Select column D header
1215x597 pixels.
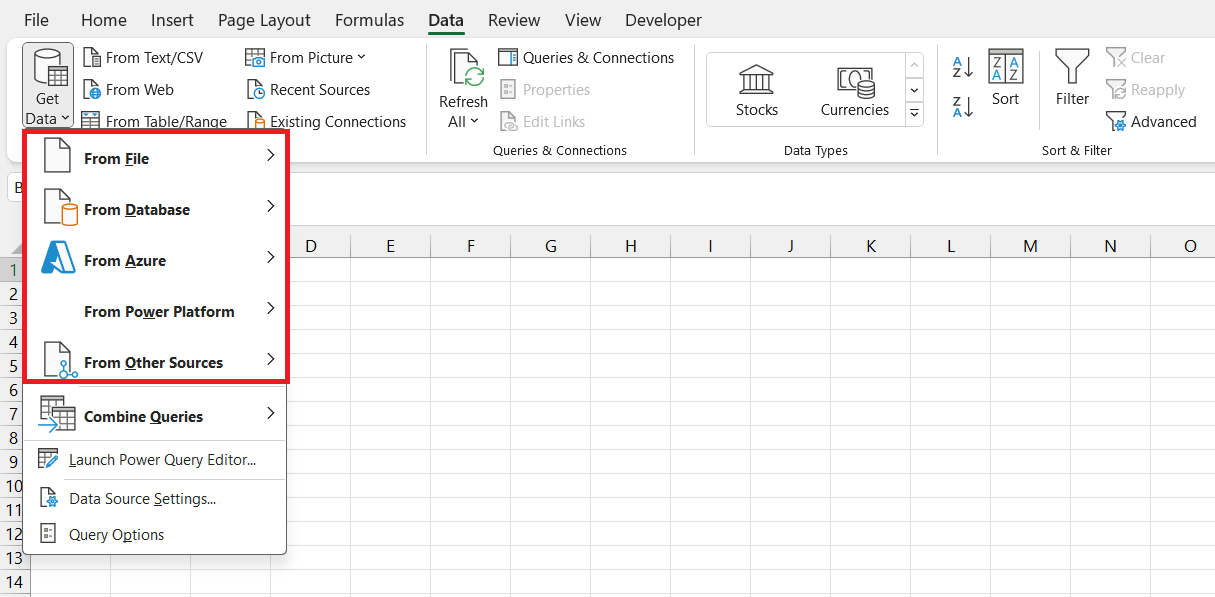tap(311, 246)
